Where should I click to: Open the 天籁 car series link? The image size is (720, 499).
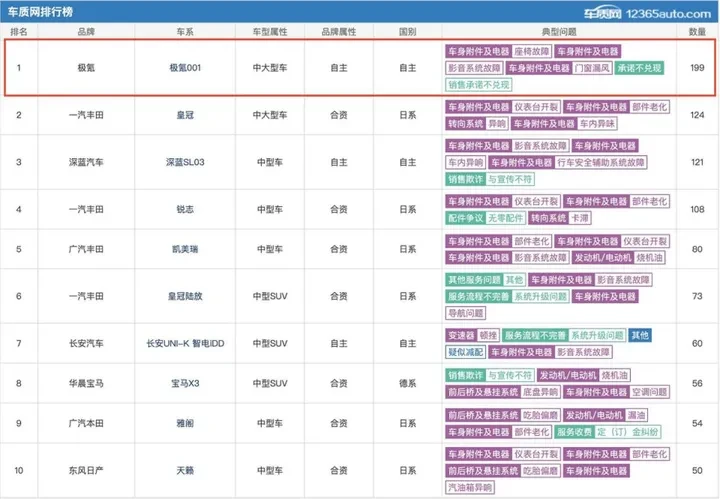coord(185,471)
